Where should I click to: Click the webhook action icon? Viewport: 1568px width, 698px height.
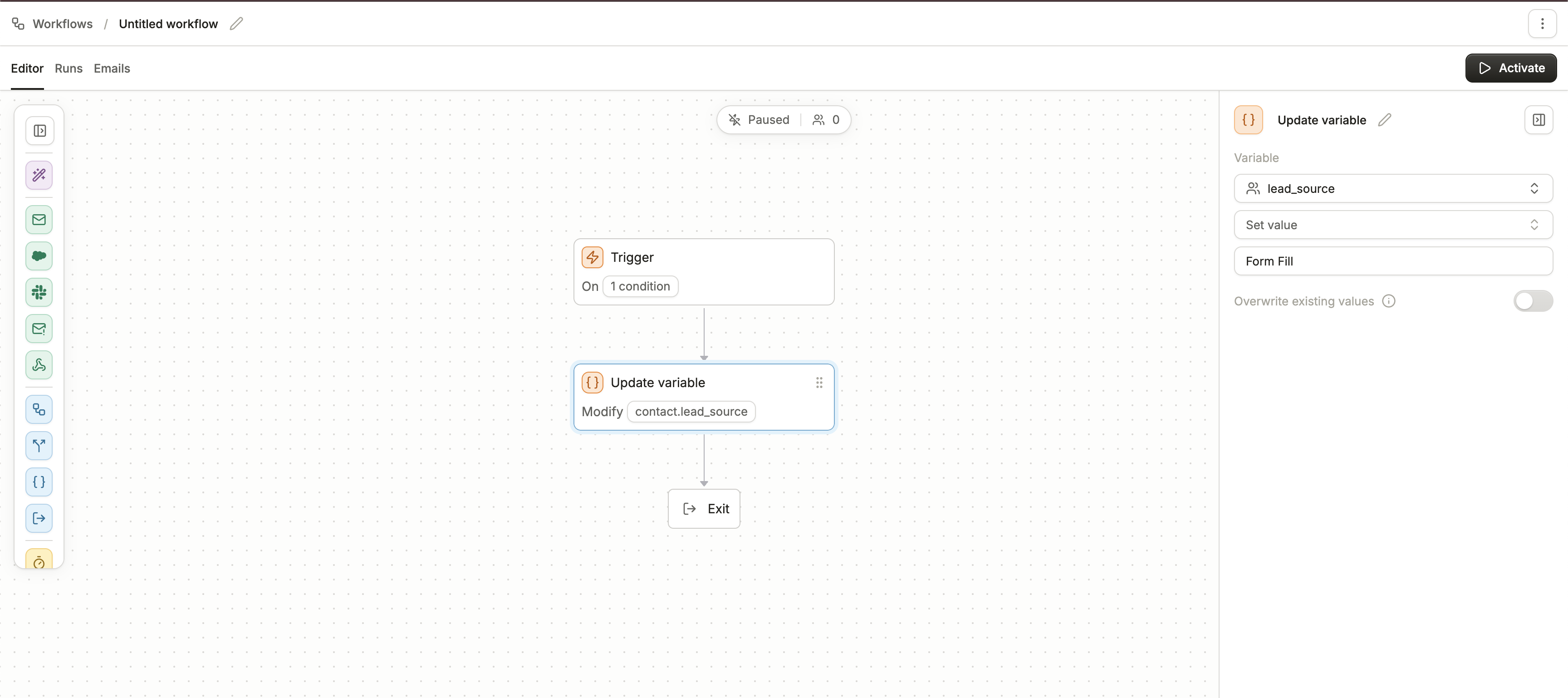click(39, 365)
